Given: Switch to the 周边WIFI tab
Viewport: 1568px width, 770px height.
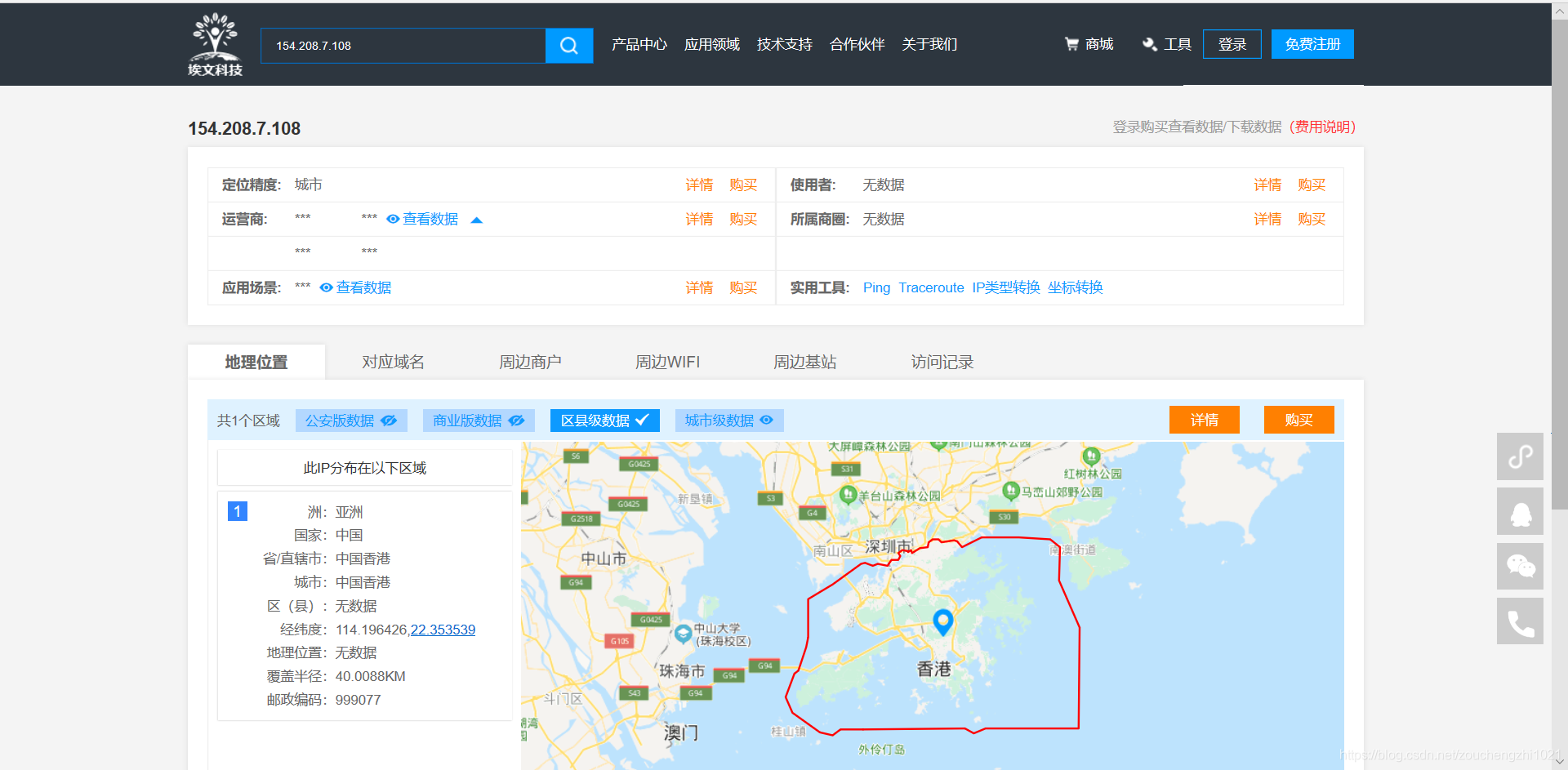Looking at the screenshot, I should click(x=668, y=362).
